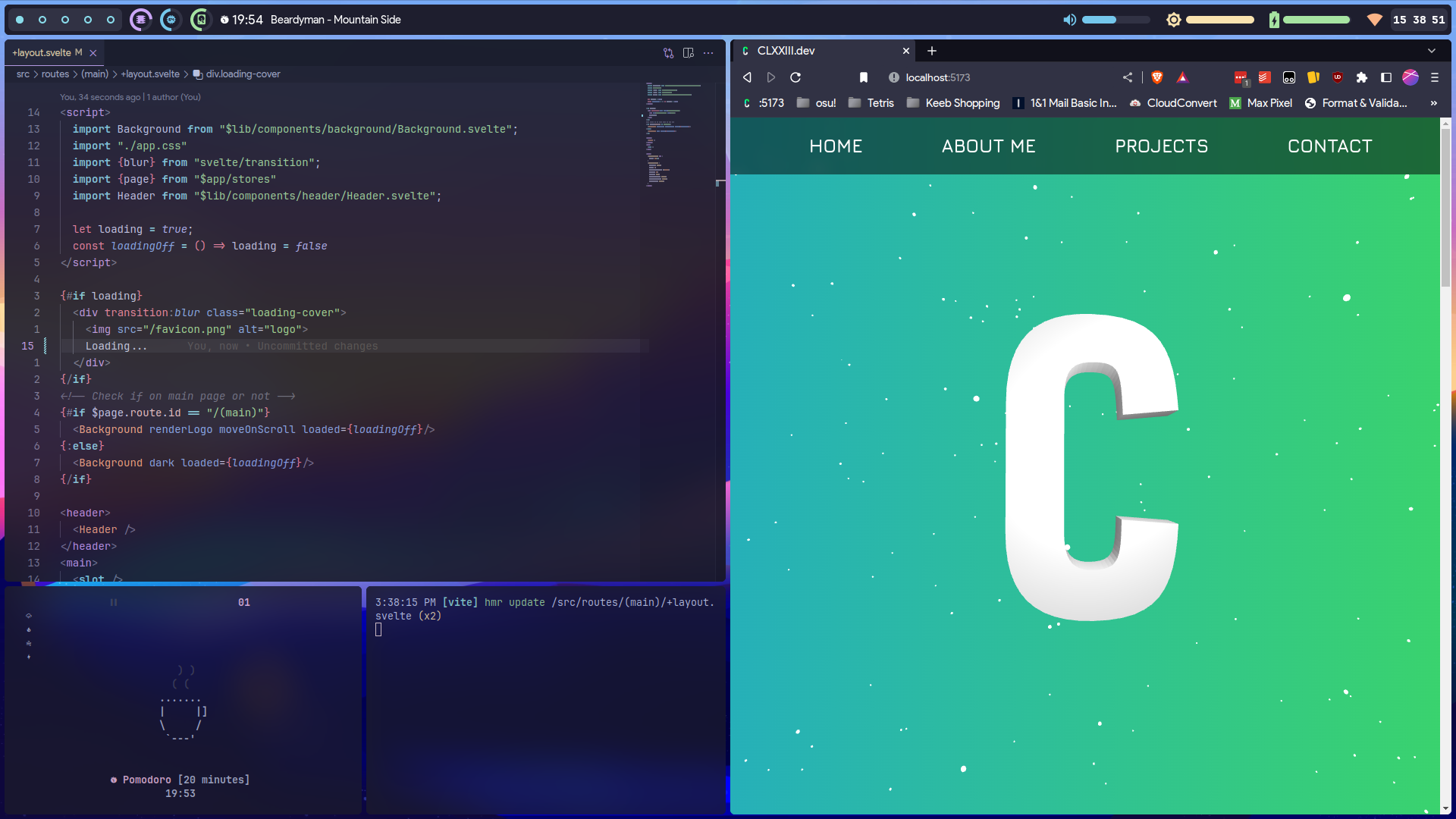Split the editor using the split icon

coord(689,52)
